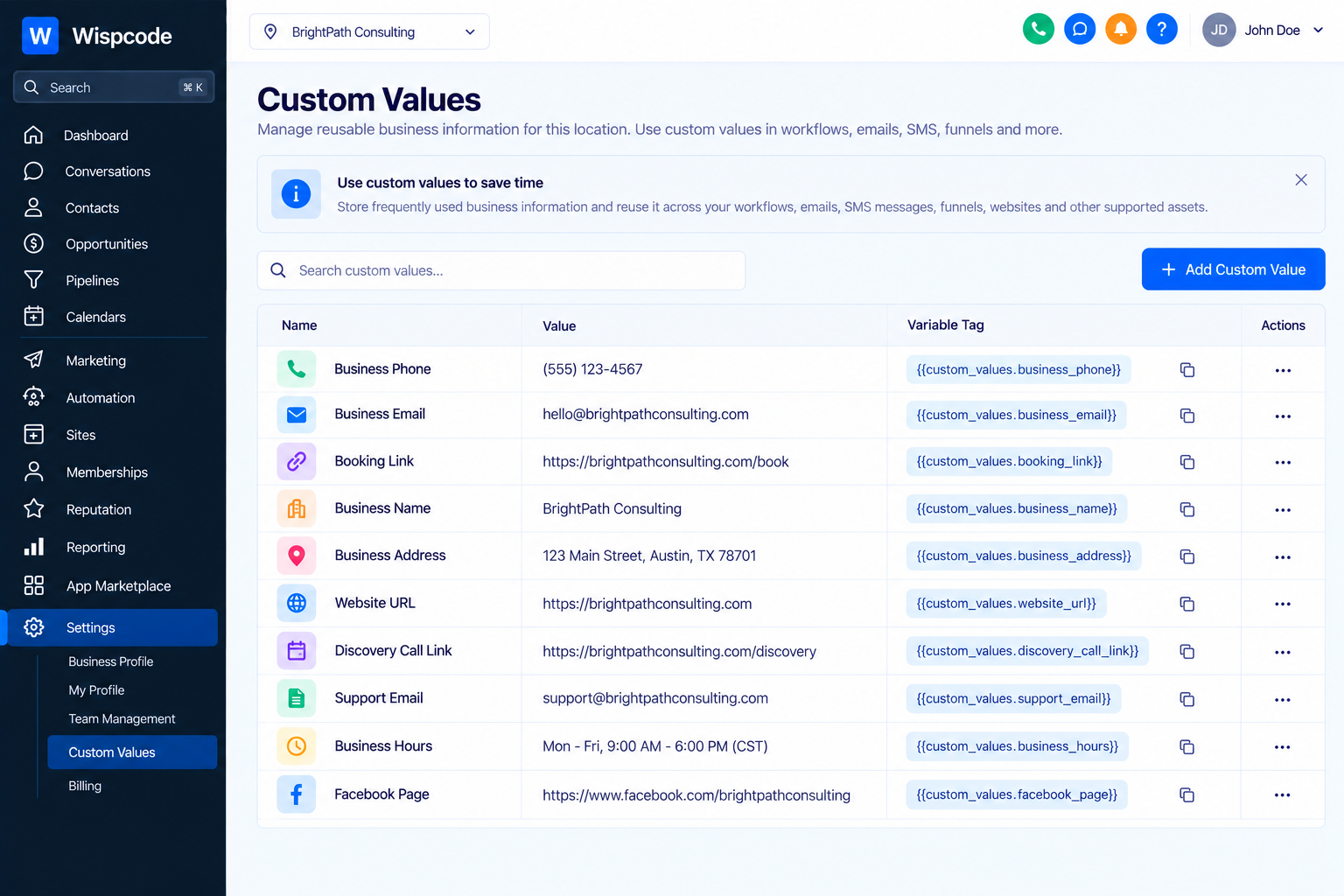Copy the business_hours variable tag
This screenshot has width=1344, height=896.
click(1187, 747)
